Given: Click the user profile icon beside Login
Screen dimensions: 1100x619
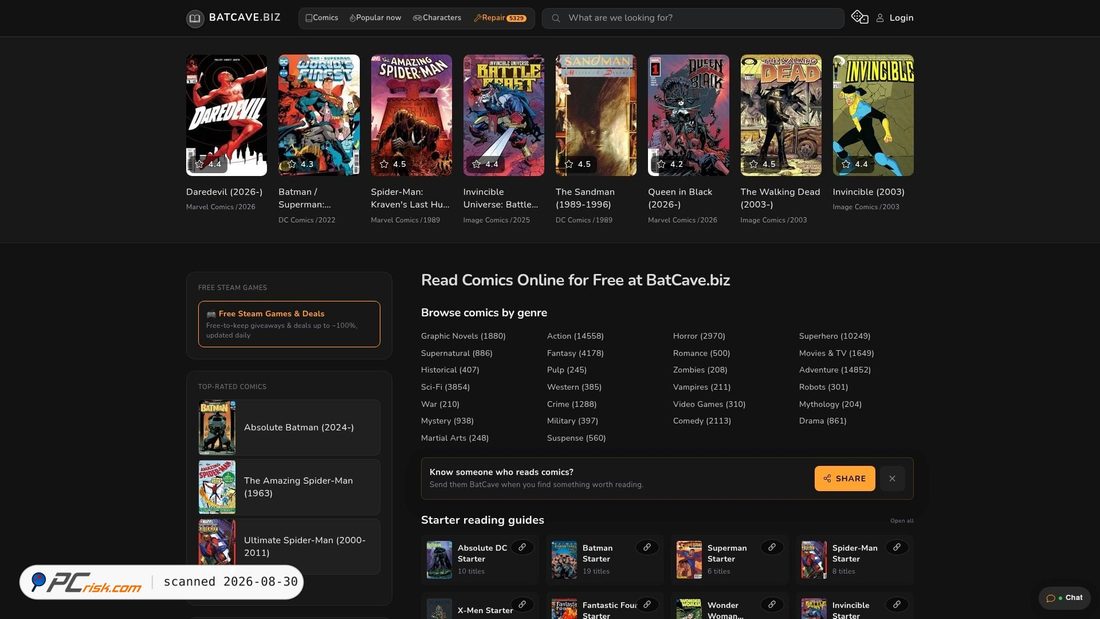Looking at the screenshot, I should [880, 18].
